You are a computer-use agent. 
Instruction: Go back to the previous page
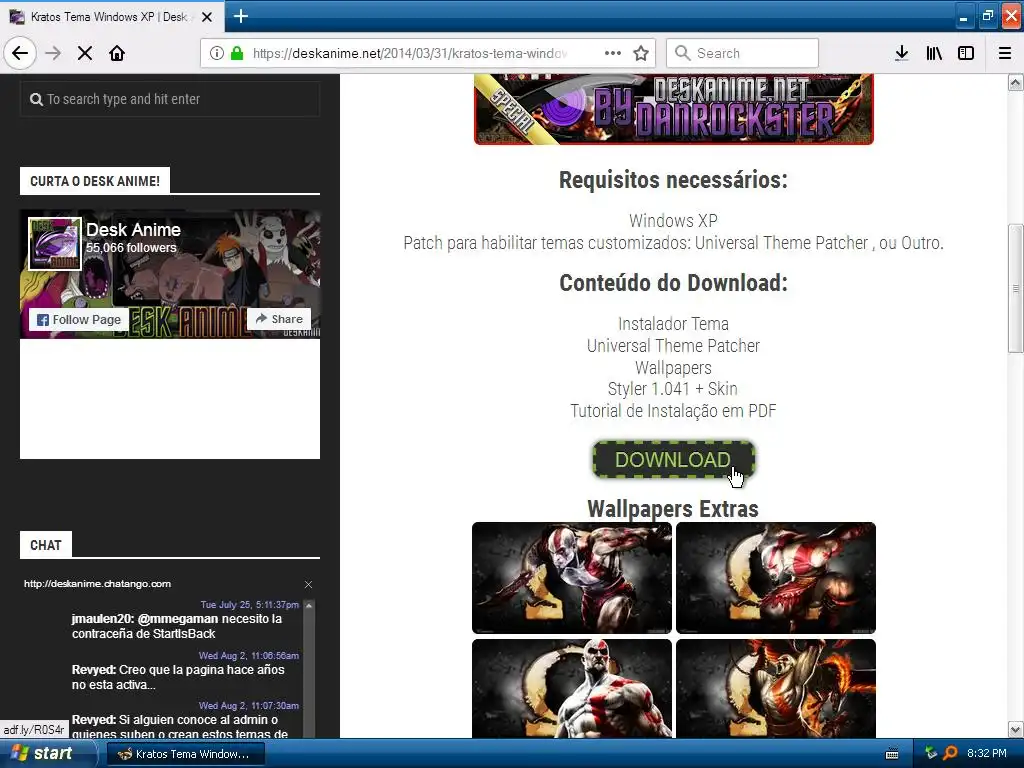point(20,53)
